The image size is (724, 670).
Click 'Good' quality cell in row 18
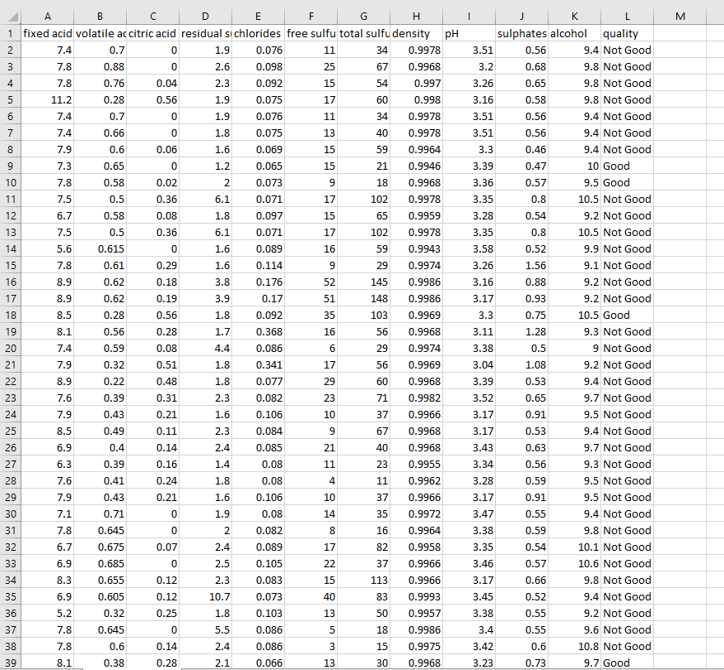627,315
